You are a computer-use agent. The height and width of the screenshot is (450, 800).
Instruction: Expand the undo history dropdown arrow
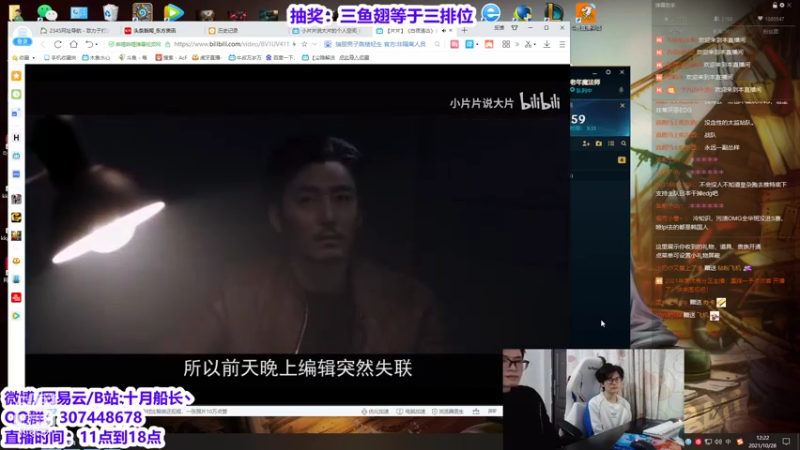coord(96,44)
